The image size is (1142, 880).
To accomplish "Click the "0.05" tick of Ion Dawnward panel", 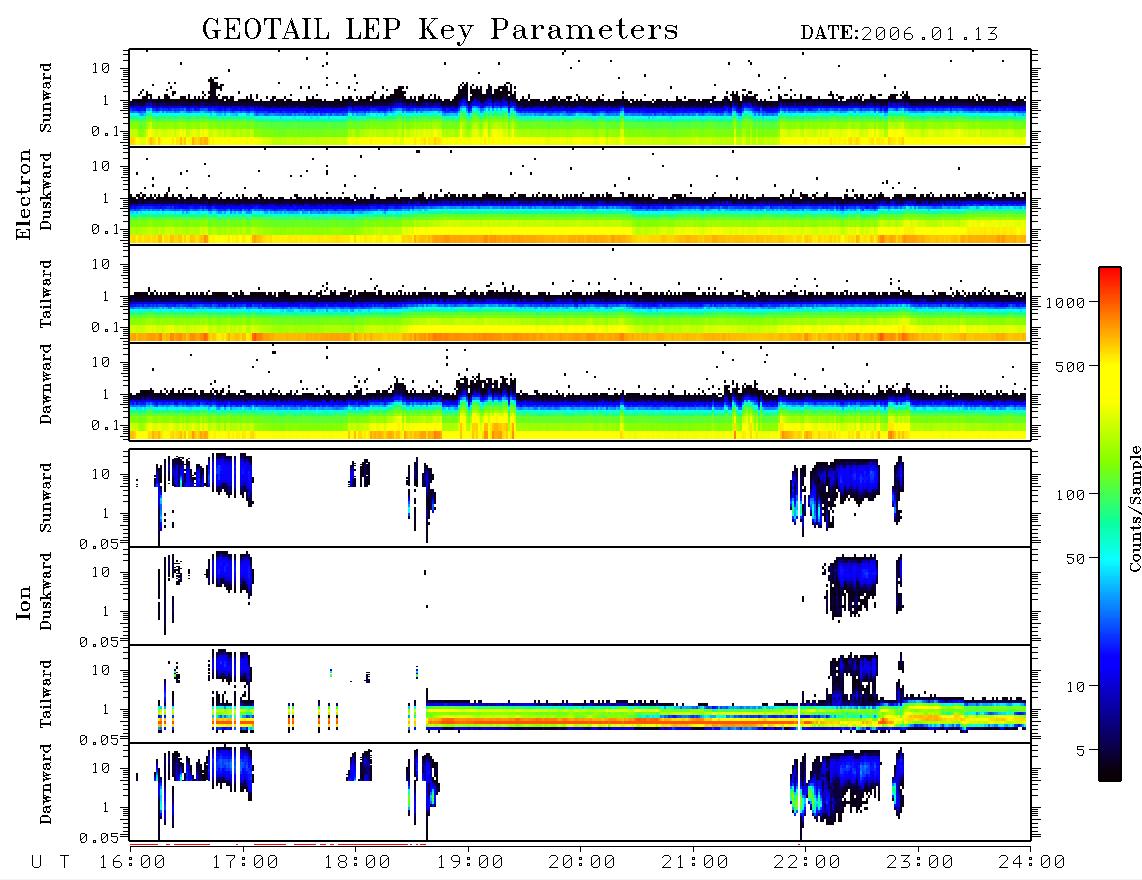I will pyautogui.click(x=98, y=838).
